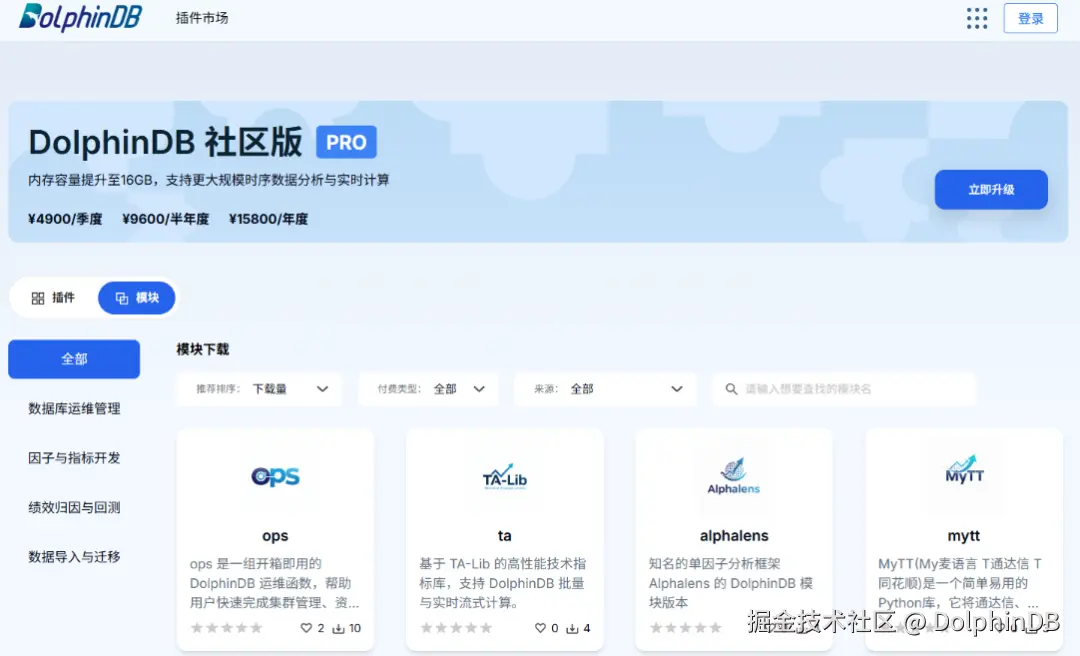Open the nine-dot app grid icon
Viewport: 1080px width, 656px height.
pos(977,18)
